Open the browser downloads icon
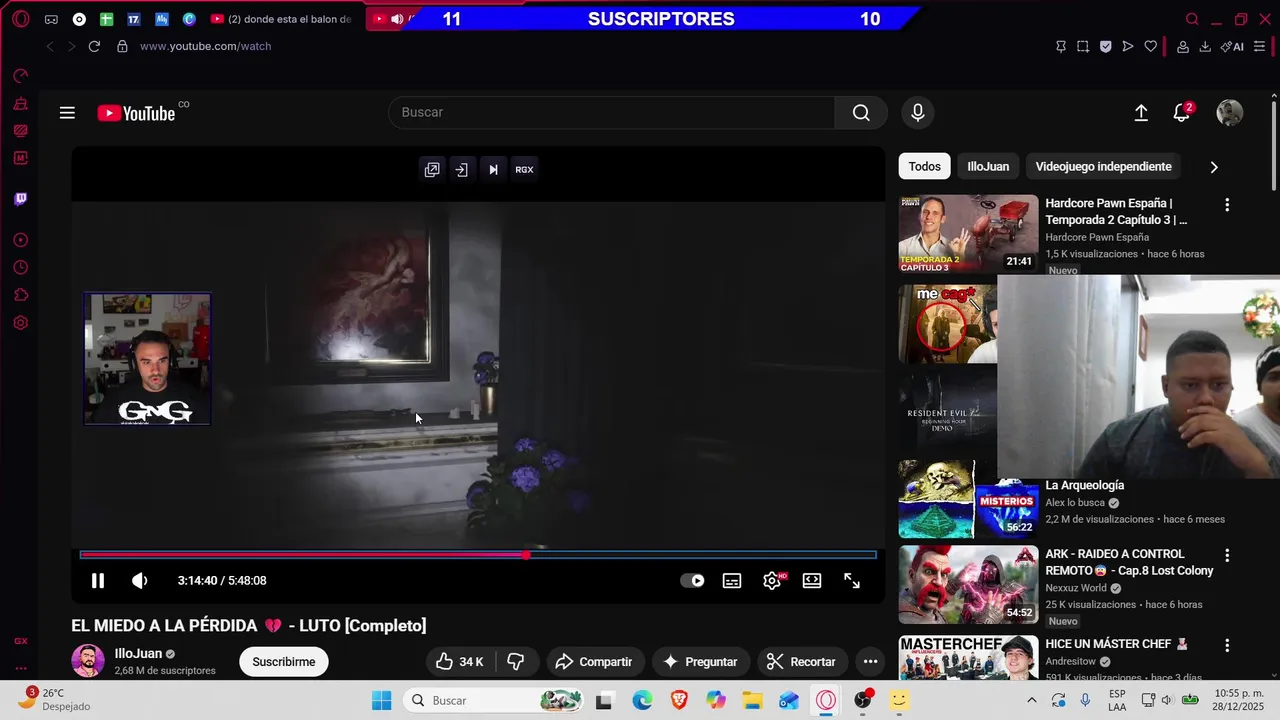Viewport: 1280px width, 720px height. (1205, 46)
